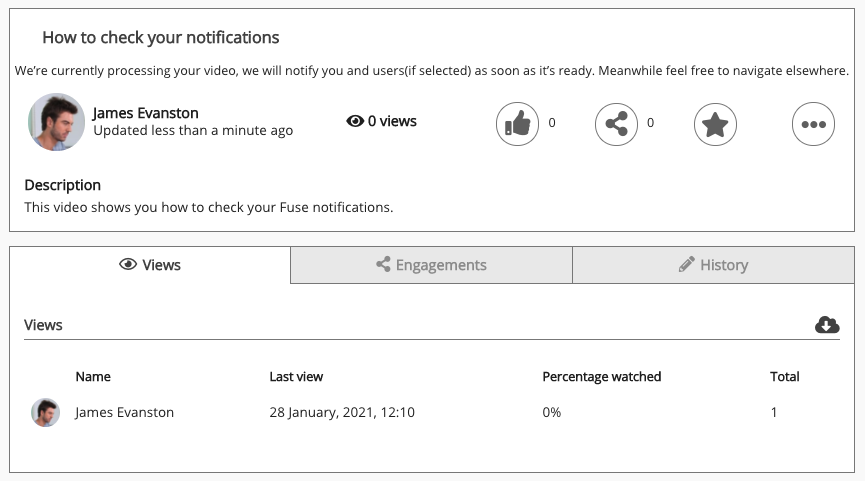Select the Views tab
865x481 pixels.
(x=150, y=265)
